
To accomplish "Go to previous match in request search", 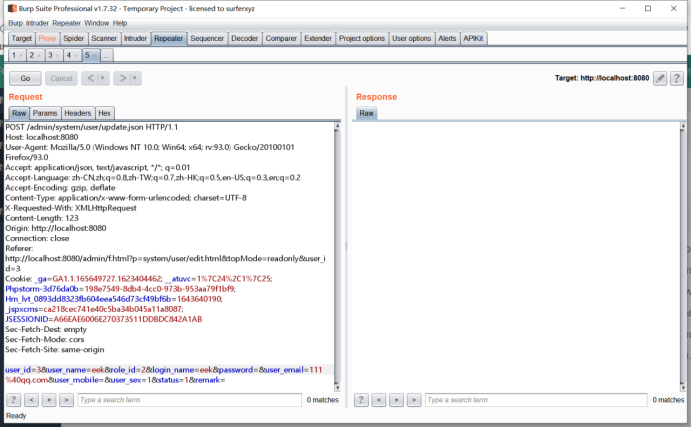I will click(31, 400).
